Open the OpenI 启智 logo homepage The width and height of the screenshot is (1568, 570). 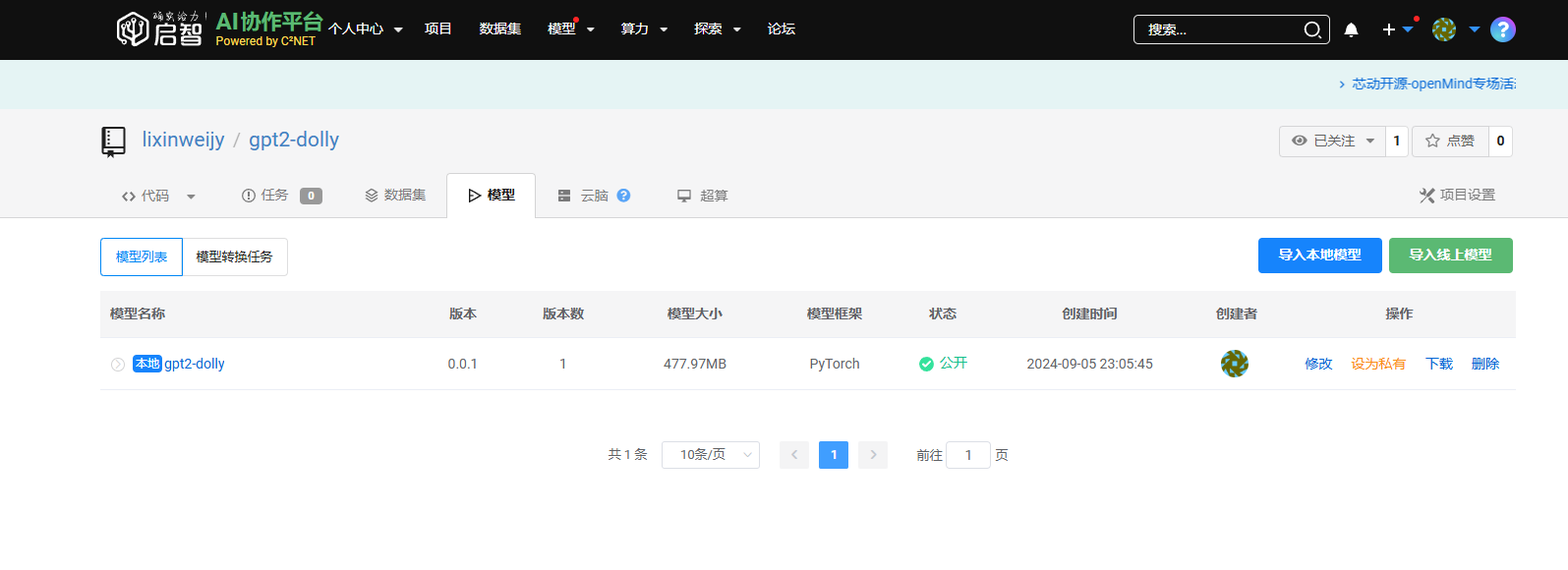160,29
